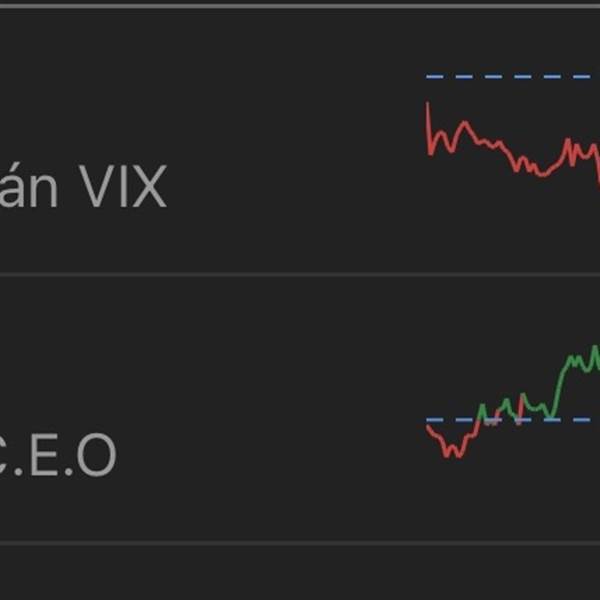
Task: Click the divider between VIX and C.E.O rows
Action: tap(300, 275)
